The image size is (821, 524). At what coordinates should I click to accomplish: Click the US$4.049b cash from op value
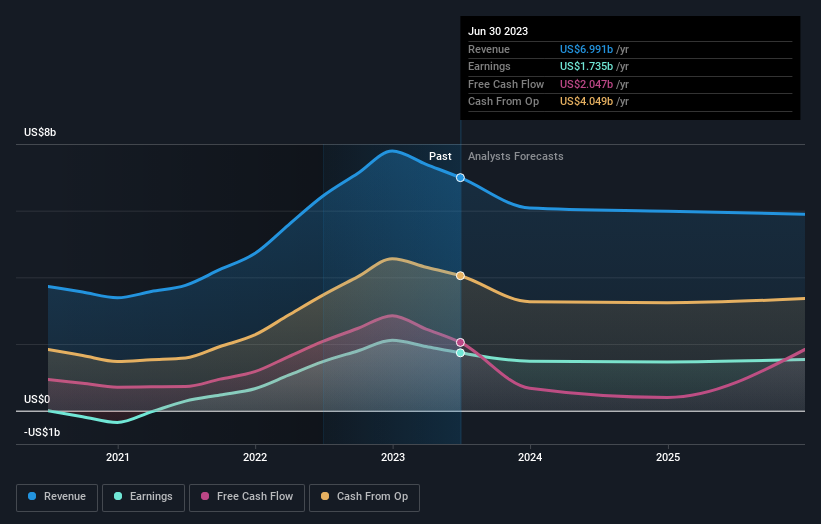click(586, 102)
